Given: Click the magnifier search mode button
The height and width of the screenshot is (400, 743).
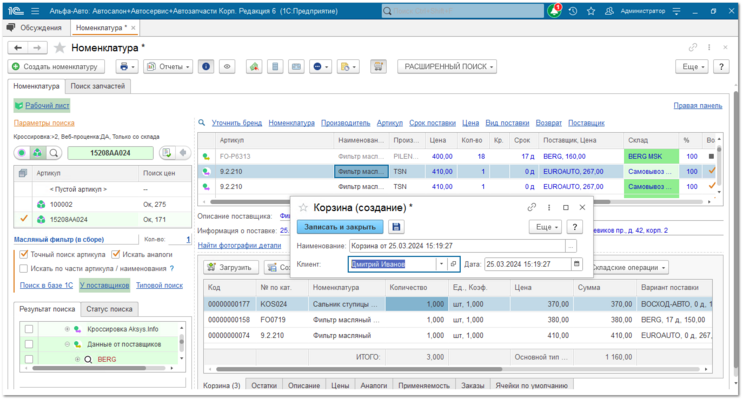Looking at the screenshot, I should coord(54,153).
